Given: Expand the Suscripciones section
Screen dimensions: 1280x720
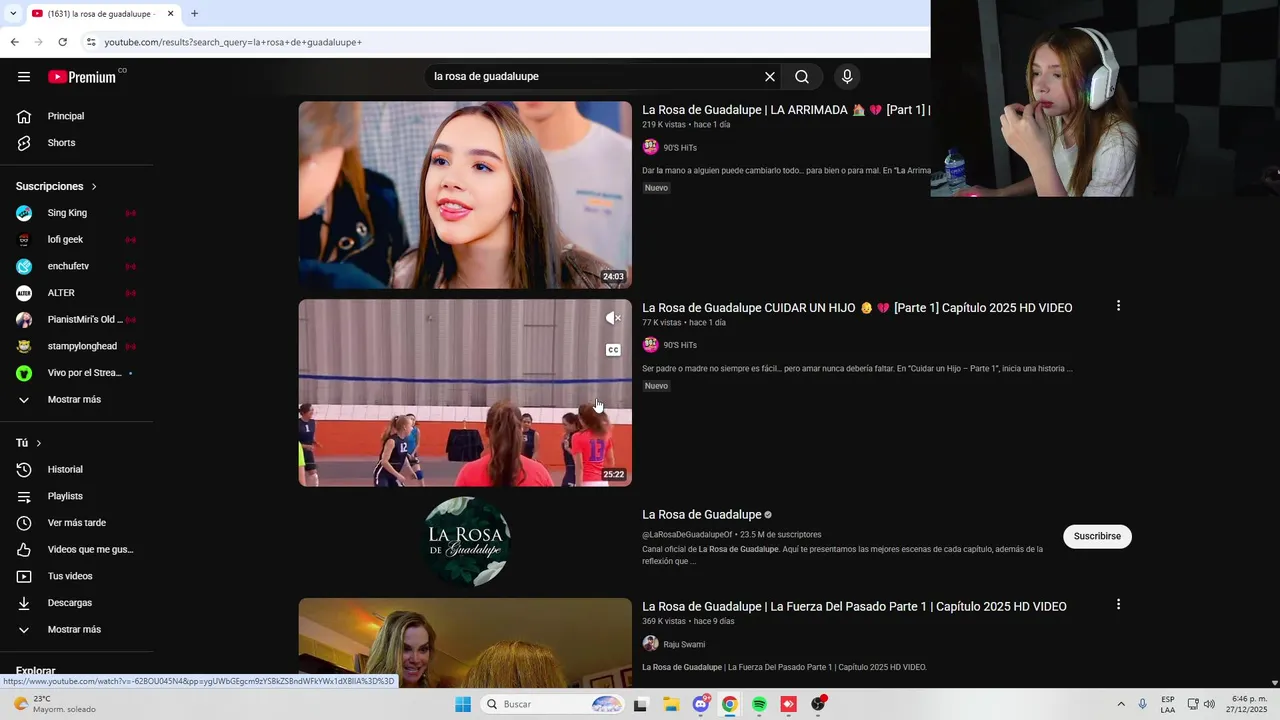Looking at the screenshot, I should click(57, 186).
